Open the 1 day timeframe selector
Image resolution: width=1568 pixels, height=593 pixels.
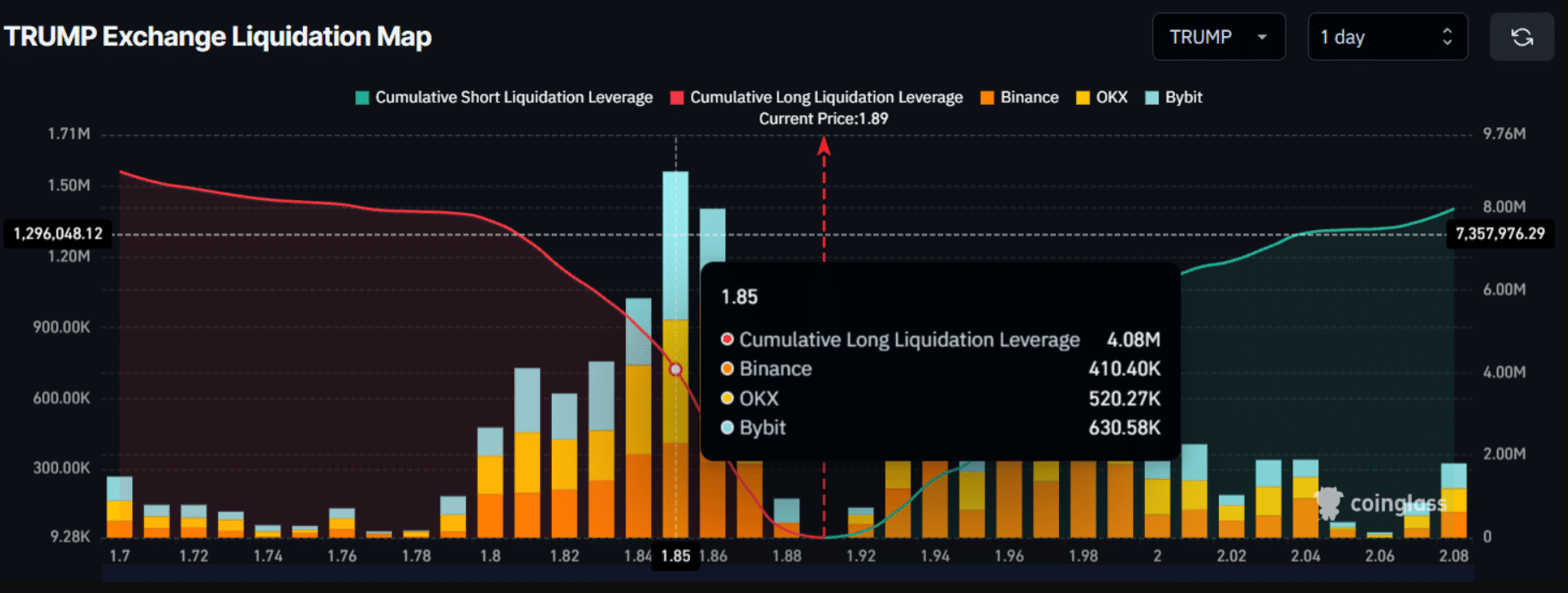[1387, 37]
